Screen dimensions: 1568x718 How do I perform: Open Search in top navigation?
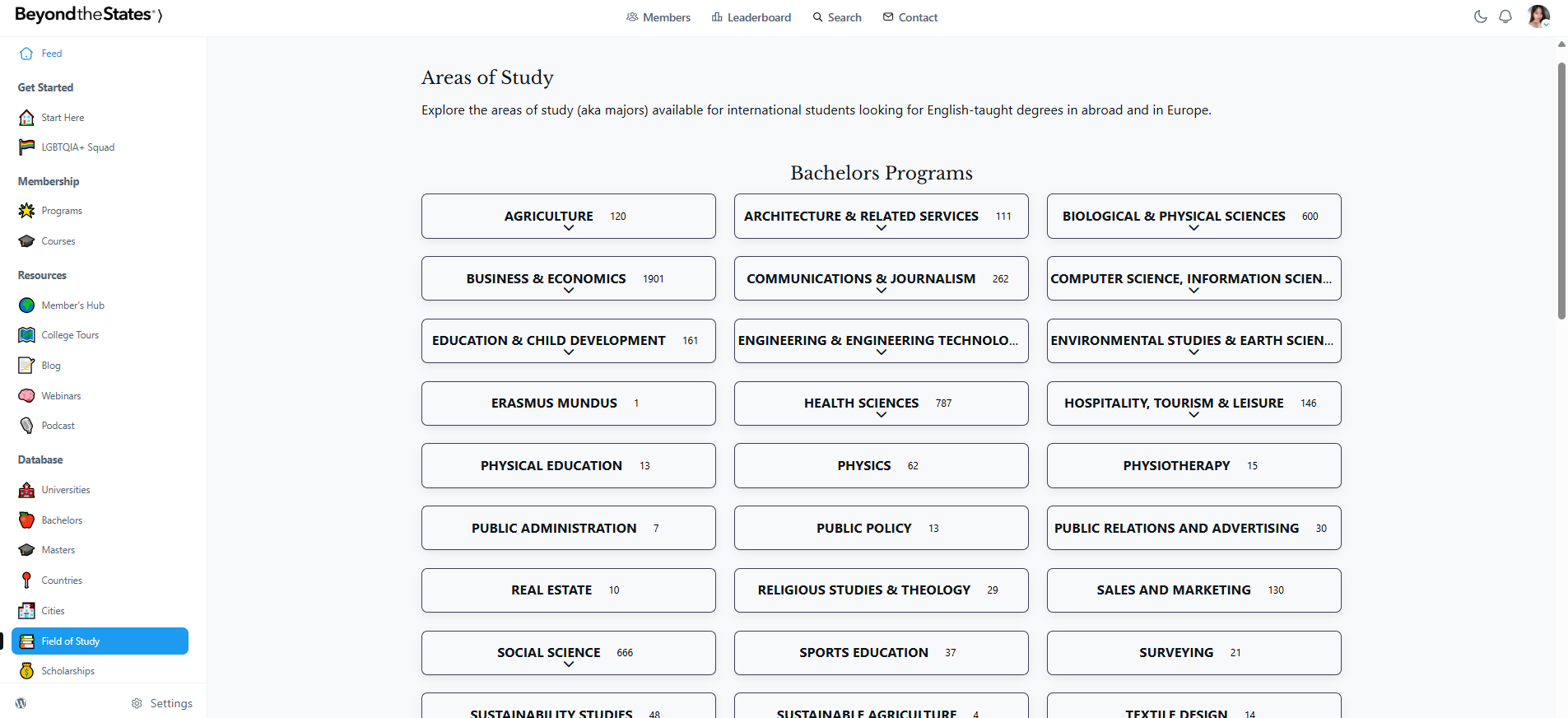coord(837,17)
